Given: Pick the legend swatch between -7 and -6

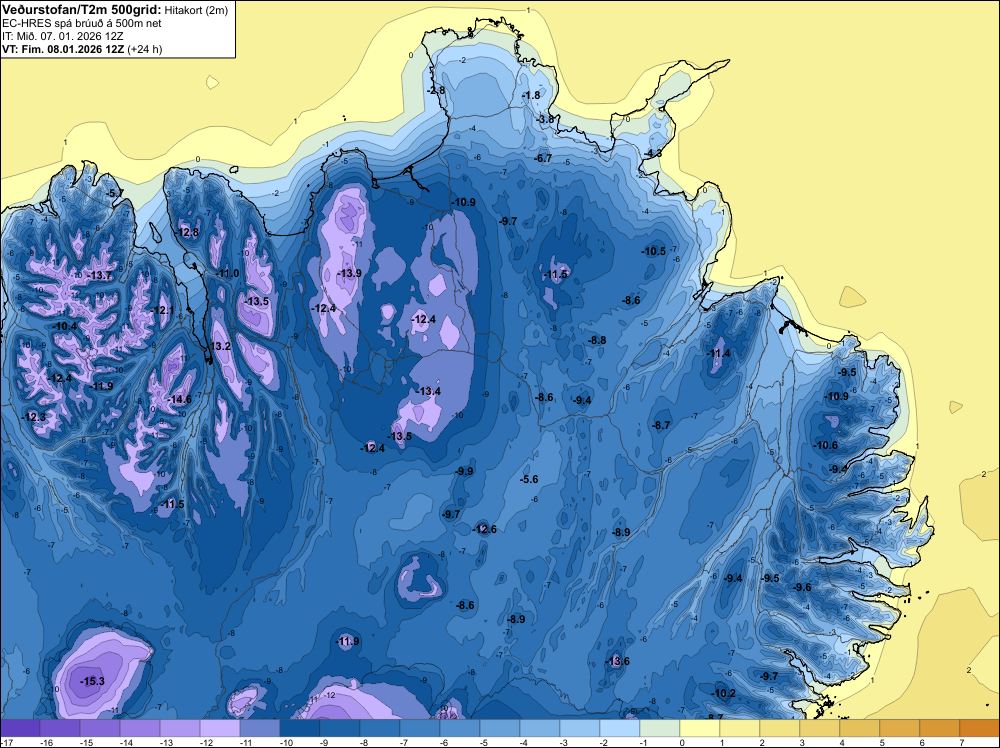Looking at the screenshot, I should [x=420, y=728].
